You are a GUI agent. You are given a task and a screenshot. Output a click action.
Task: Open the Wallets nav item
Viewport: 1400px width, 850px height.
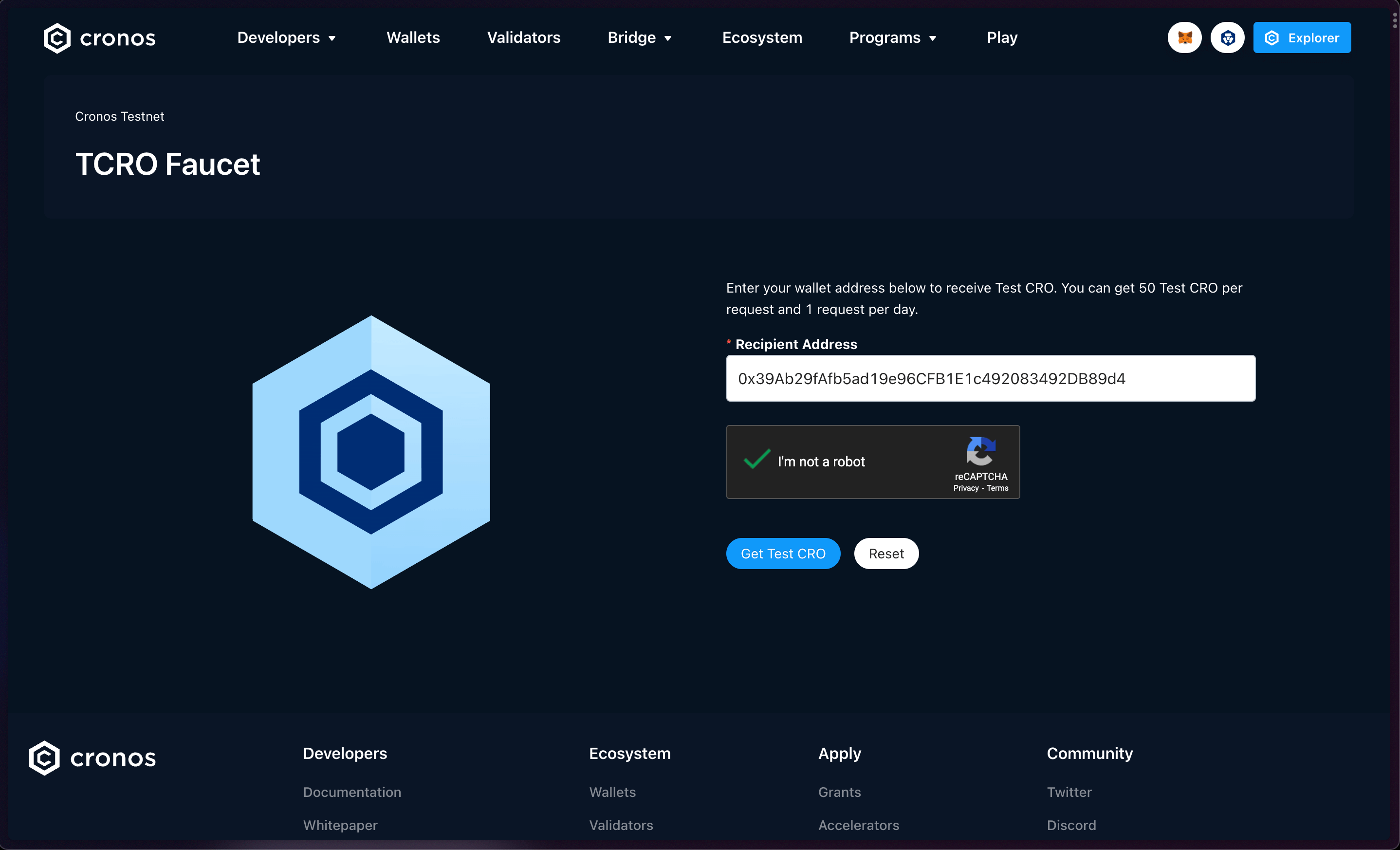[413, 37]
